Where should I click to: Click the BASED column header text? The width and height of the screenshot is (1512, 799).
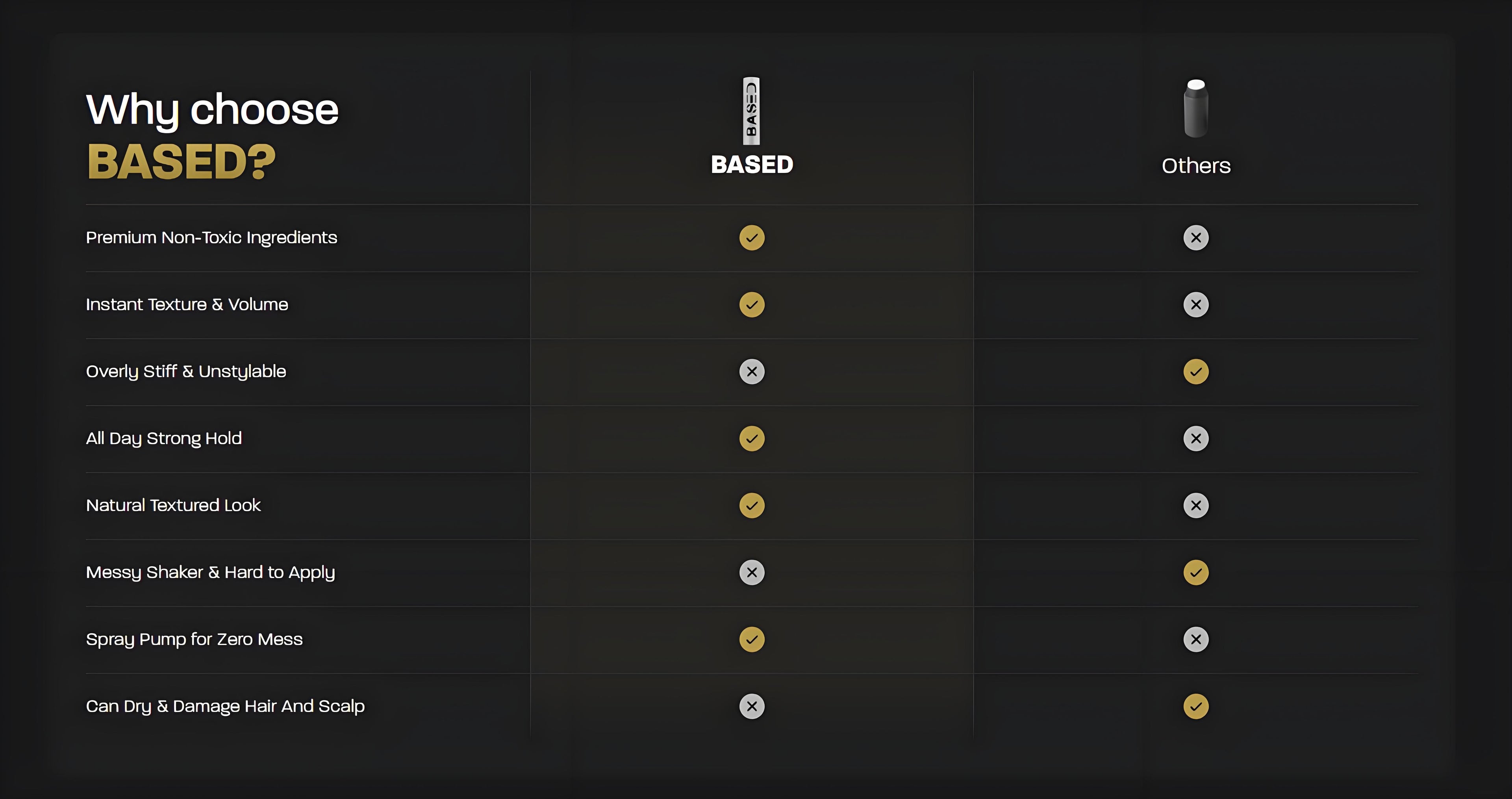click(752, 164)
